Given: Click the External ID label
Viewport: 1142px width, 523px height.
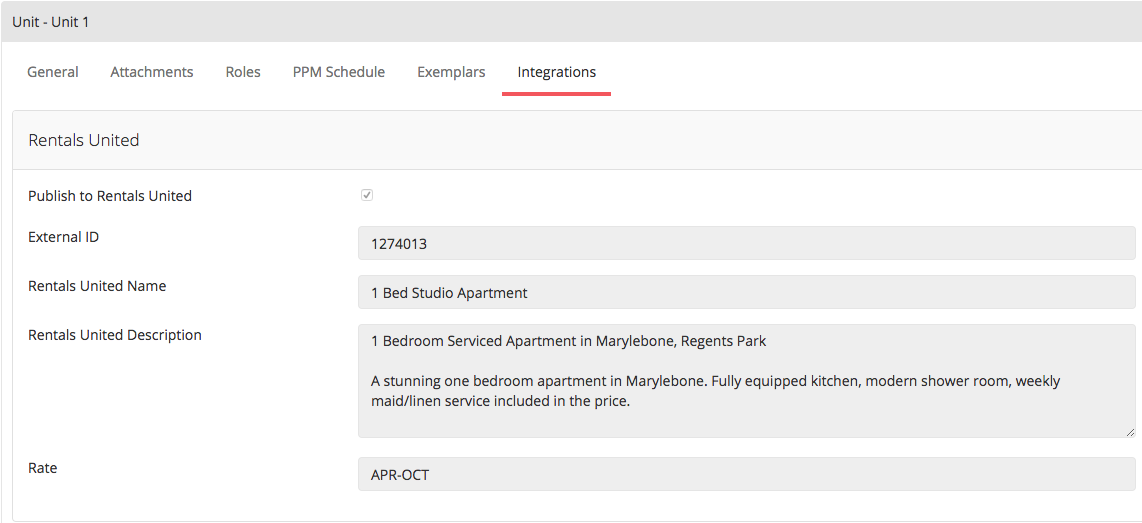Looking at the screenshot, I should (63, 237).
